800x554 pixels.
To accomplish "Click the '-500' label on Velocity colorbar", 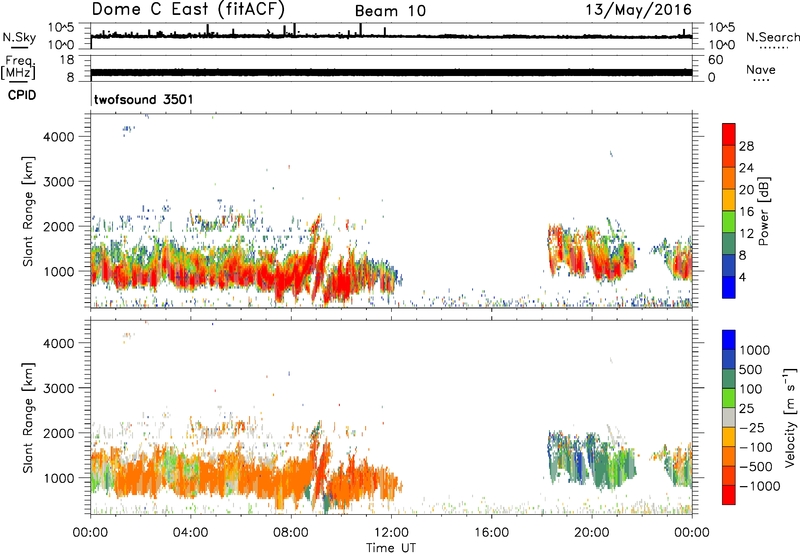I will [x=756, y=467].
